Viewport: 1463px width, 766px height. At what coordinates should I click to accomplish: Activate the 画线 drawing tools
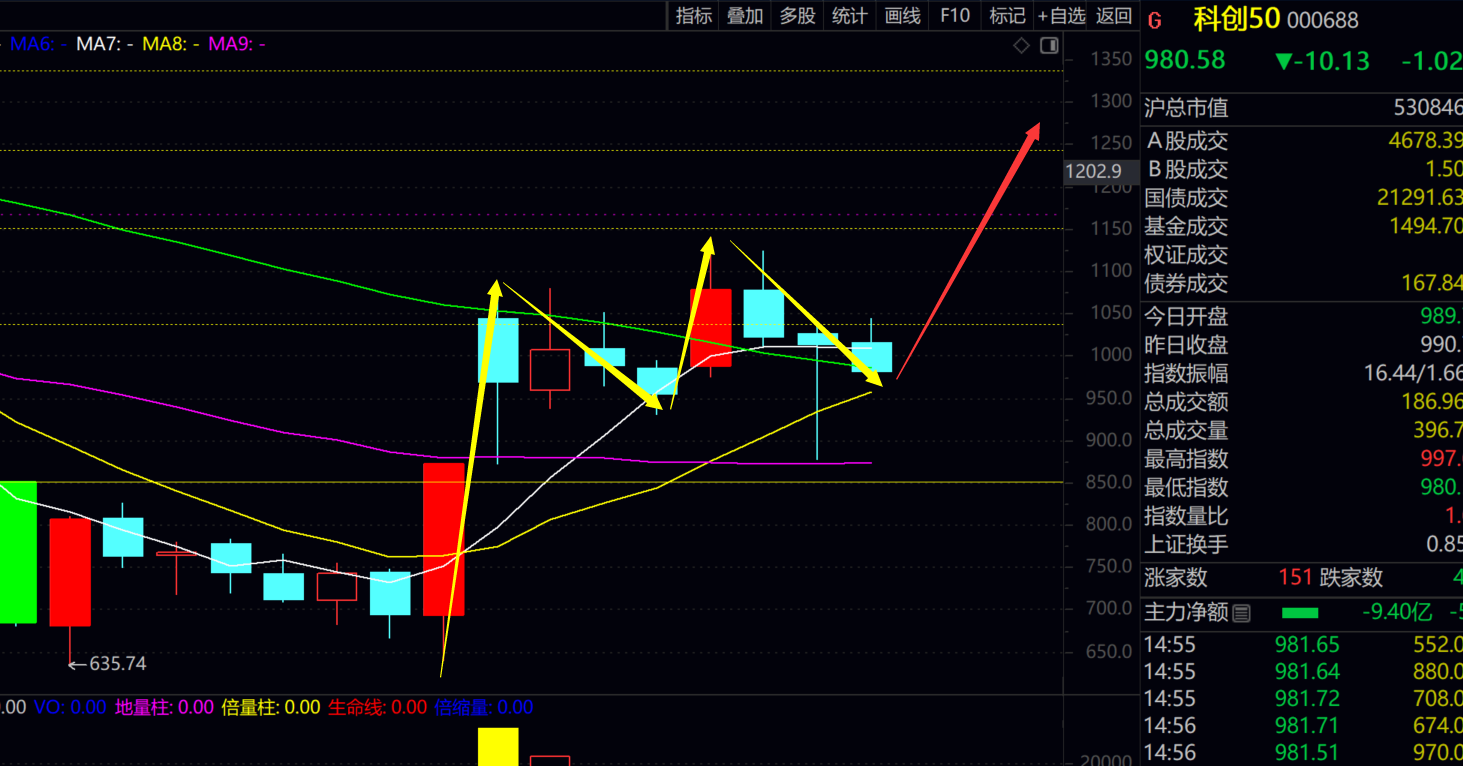[902, 15]
